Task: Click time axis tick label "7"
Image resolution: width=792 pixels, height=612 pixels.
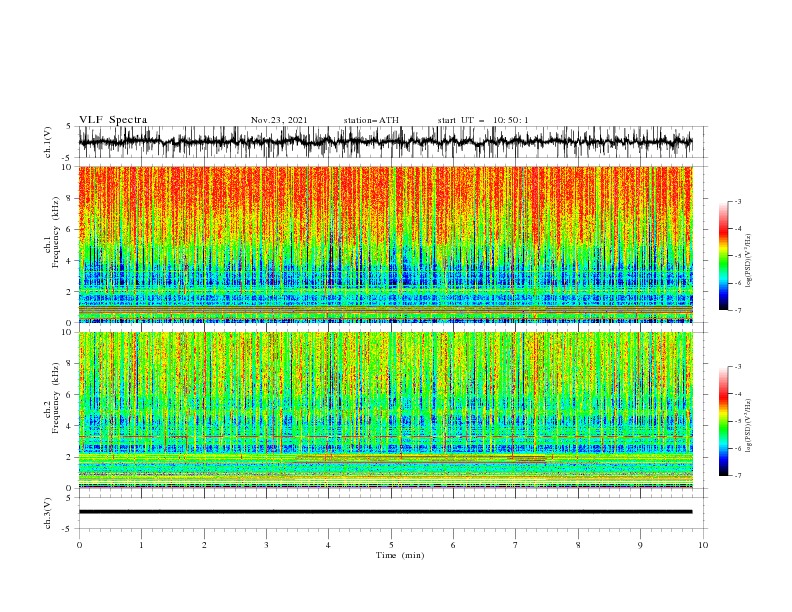Action: [x=516, y=545]
